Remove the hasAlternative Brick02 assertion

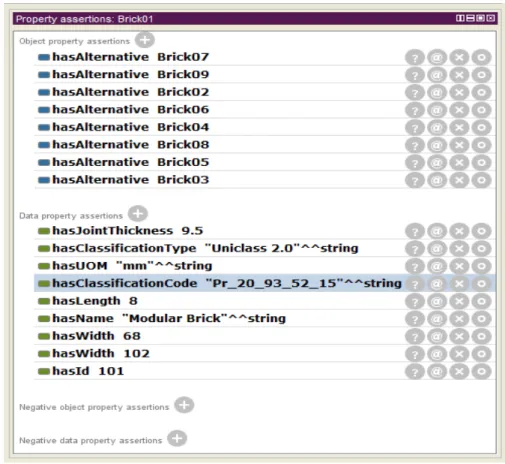(x=459, y=92)
